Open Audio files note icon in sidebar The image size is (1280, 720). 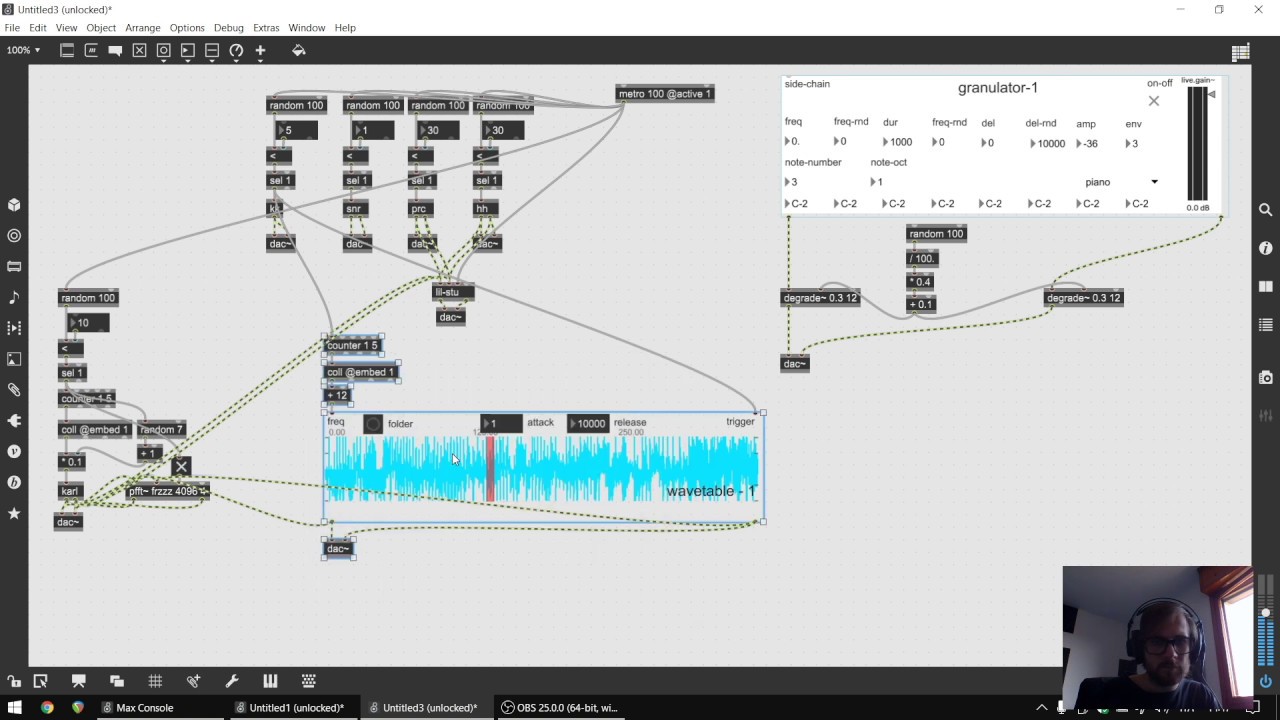click(x=14, y=298)
